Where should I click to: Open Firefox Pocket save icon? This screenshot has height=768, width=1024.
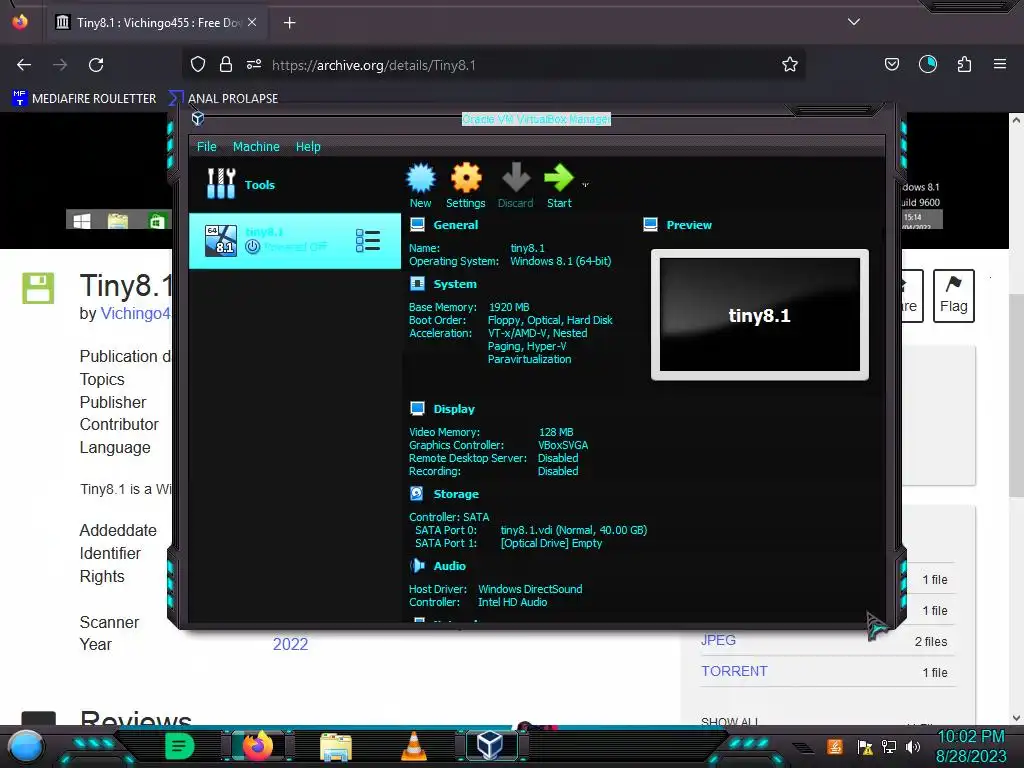[891, 64]
